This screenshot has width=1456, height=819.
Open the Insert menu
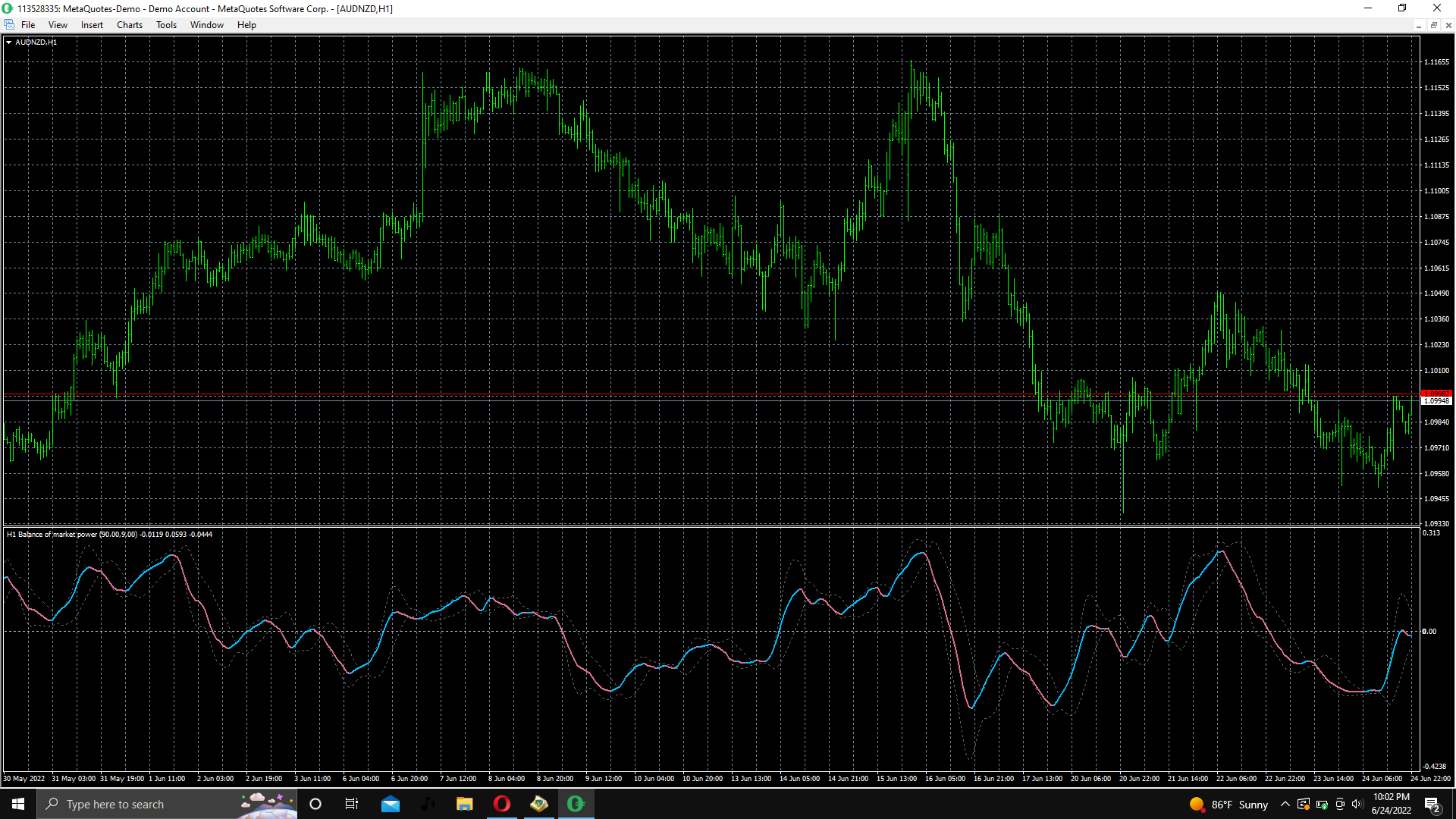tap(92, 25)
